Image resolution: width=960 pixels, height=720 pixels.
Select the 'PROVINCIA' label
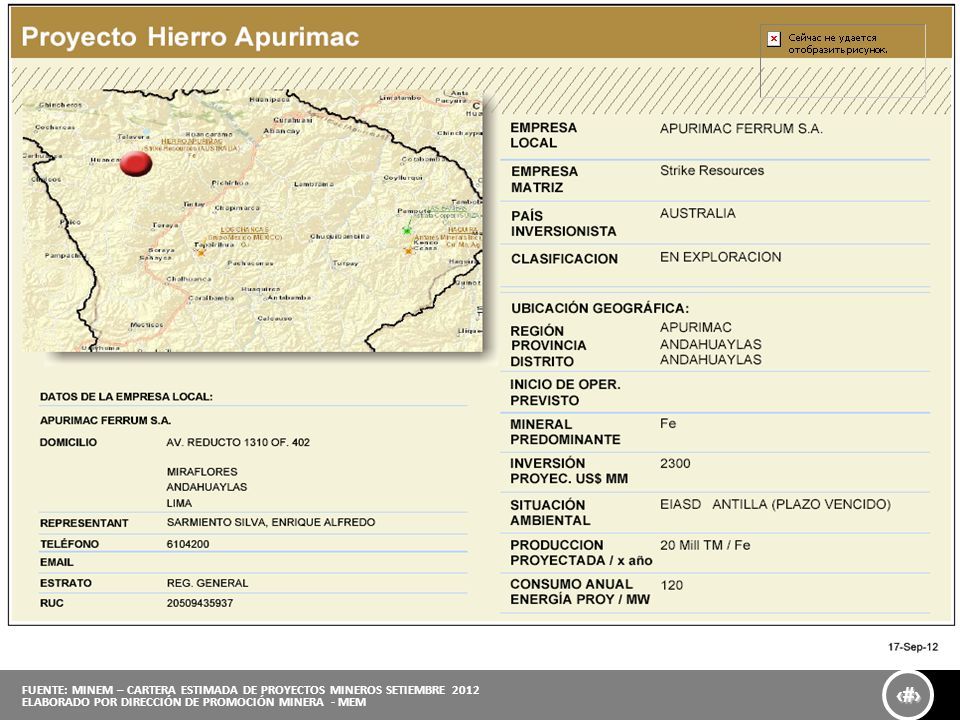(x=549, y=346)
